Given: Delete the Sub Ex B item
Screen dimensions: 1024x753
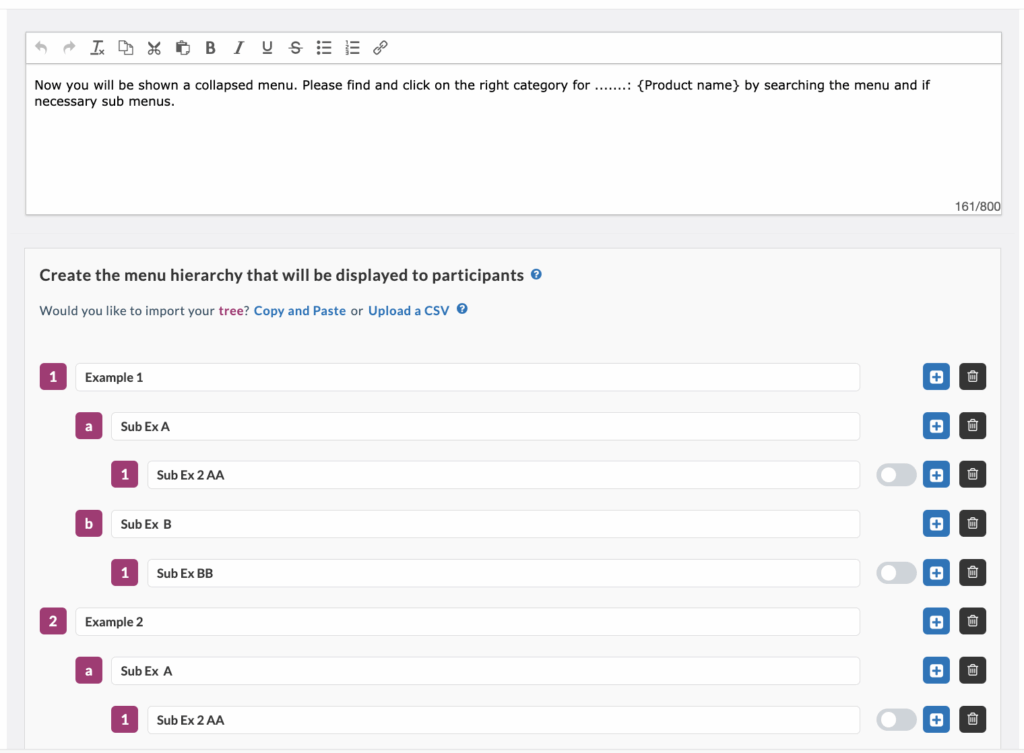Looking at the screenshot, I should [x=972, y=523].
